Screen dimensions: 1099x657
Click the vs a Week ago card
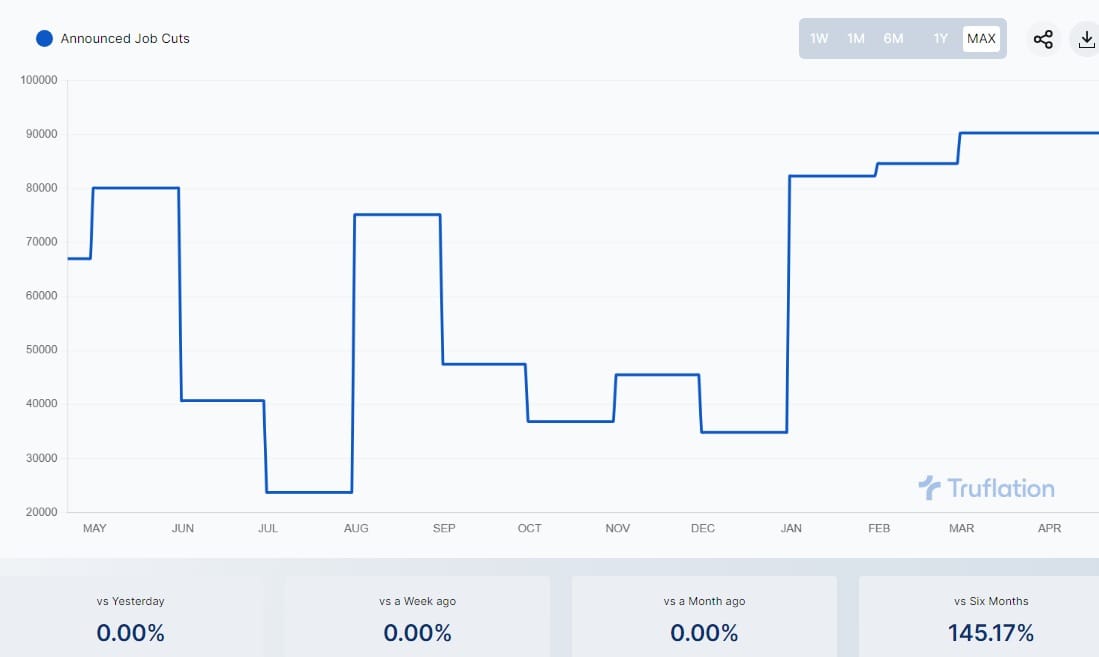(x=417, y=617)
